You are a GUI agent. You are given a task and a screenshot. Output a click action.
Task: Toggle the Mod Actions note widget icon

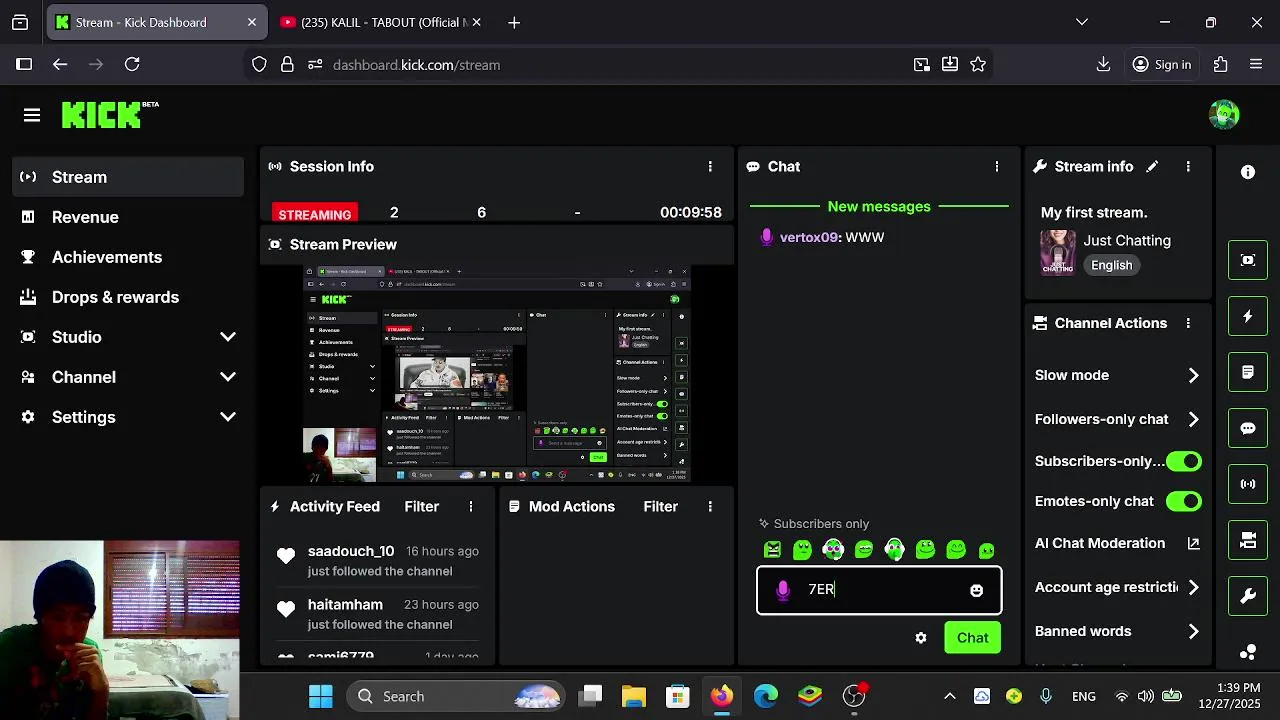1248,372
